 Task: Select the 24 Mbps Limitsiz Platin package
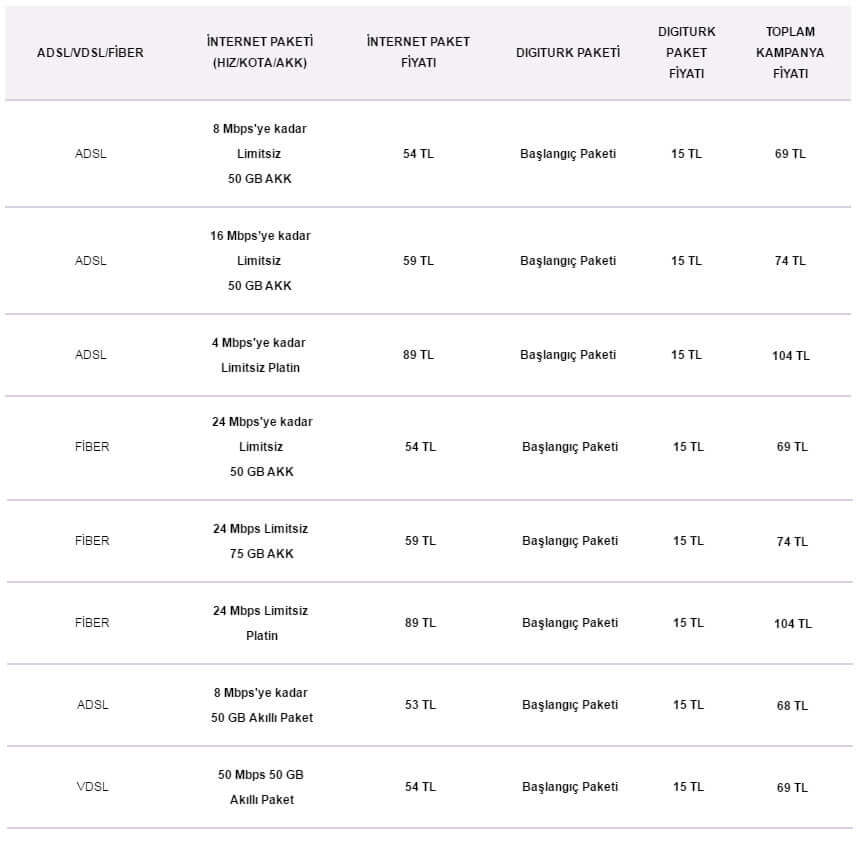tap(260, 623)
